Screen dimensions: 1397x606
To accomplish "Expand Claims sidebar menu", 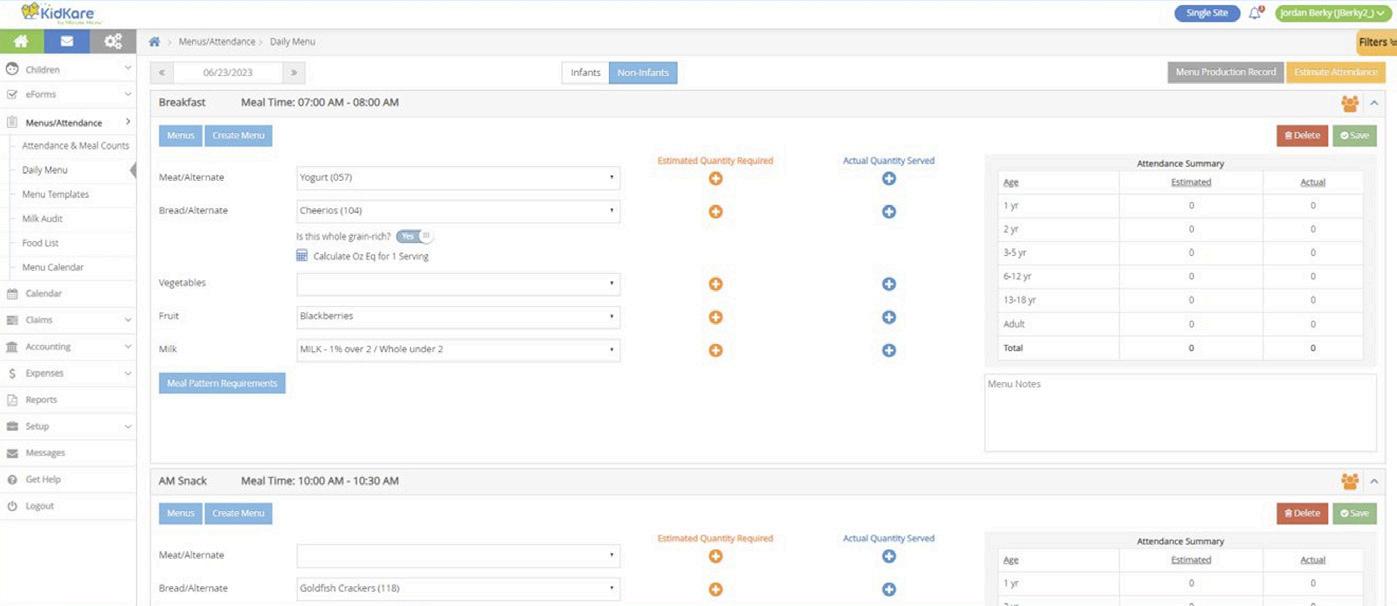I will point(68,320).
